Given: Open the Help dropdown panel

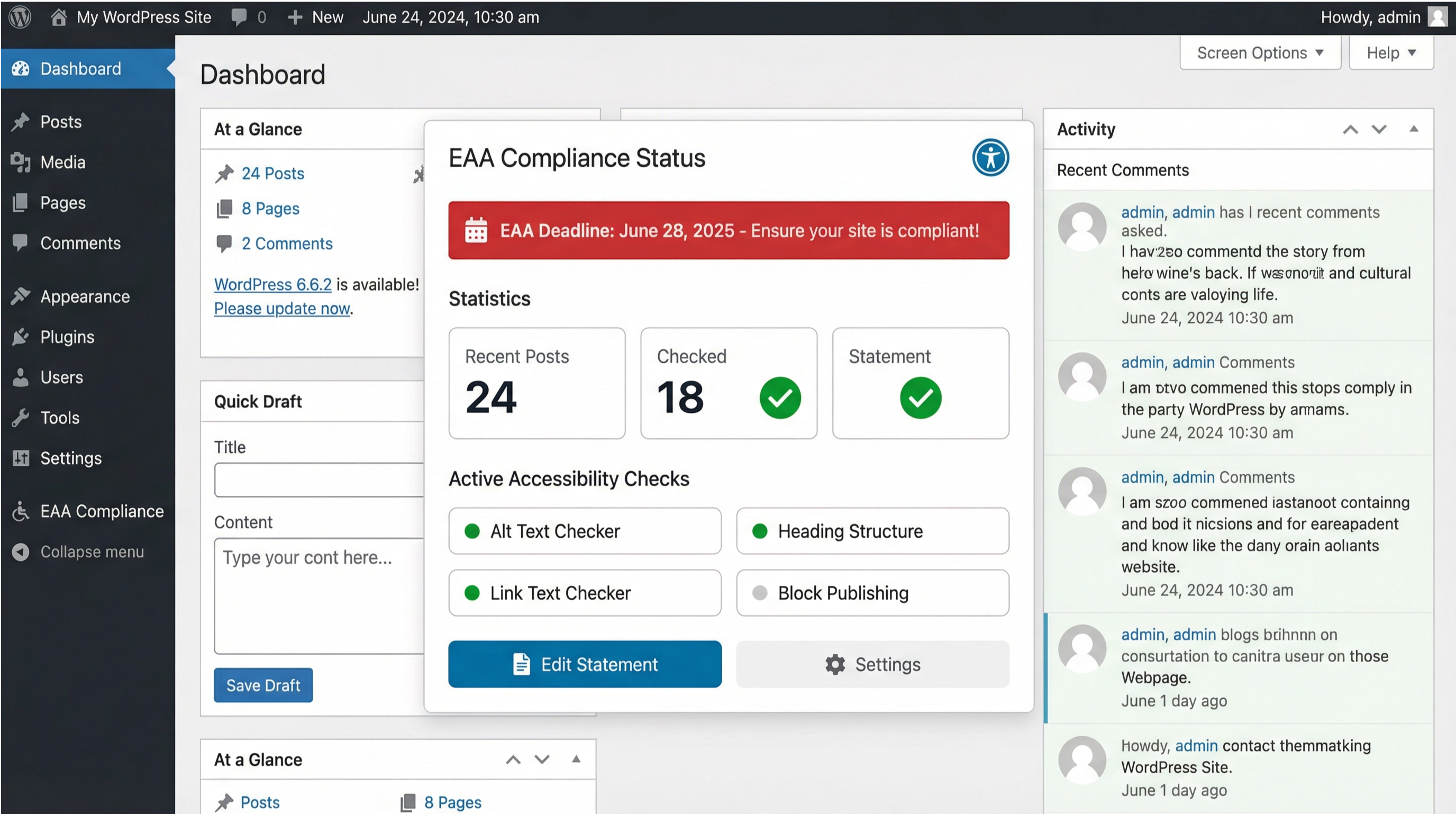Looking at the screenshot, I should 1390,52.
